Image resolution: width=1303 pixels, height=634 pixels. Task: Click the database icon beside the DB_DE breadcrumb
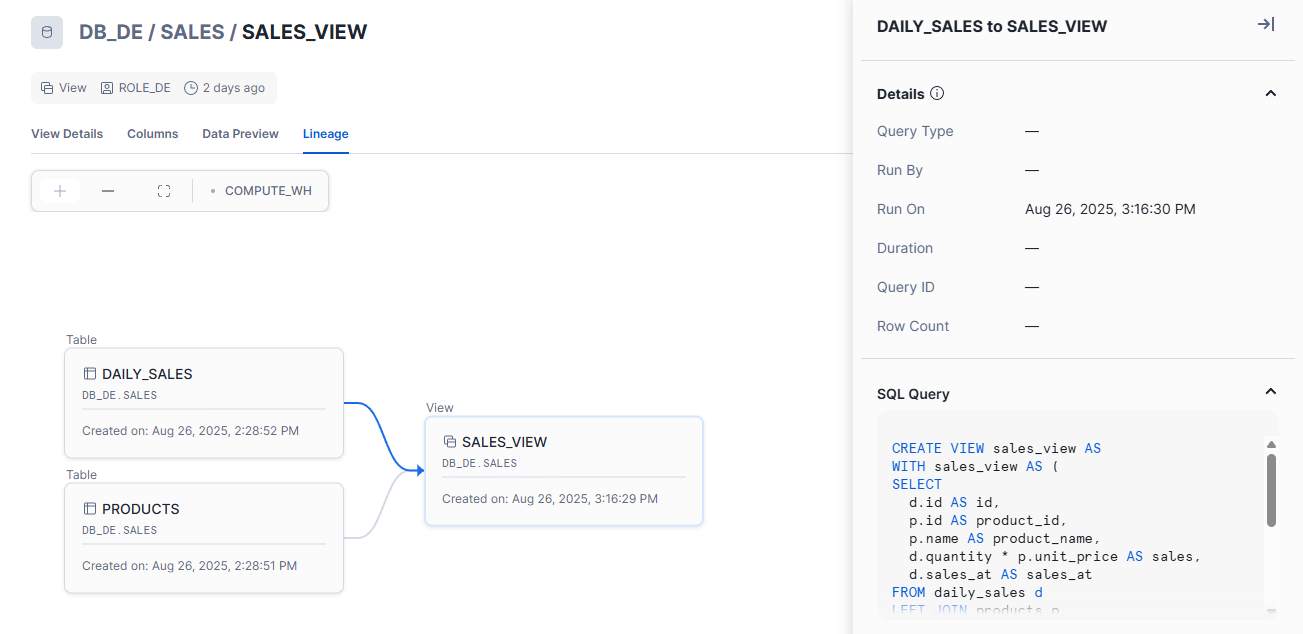tap(47, 32)
